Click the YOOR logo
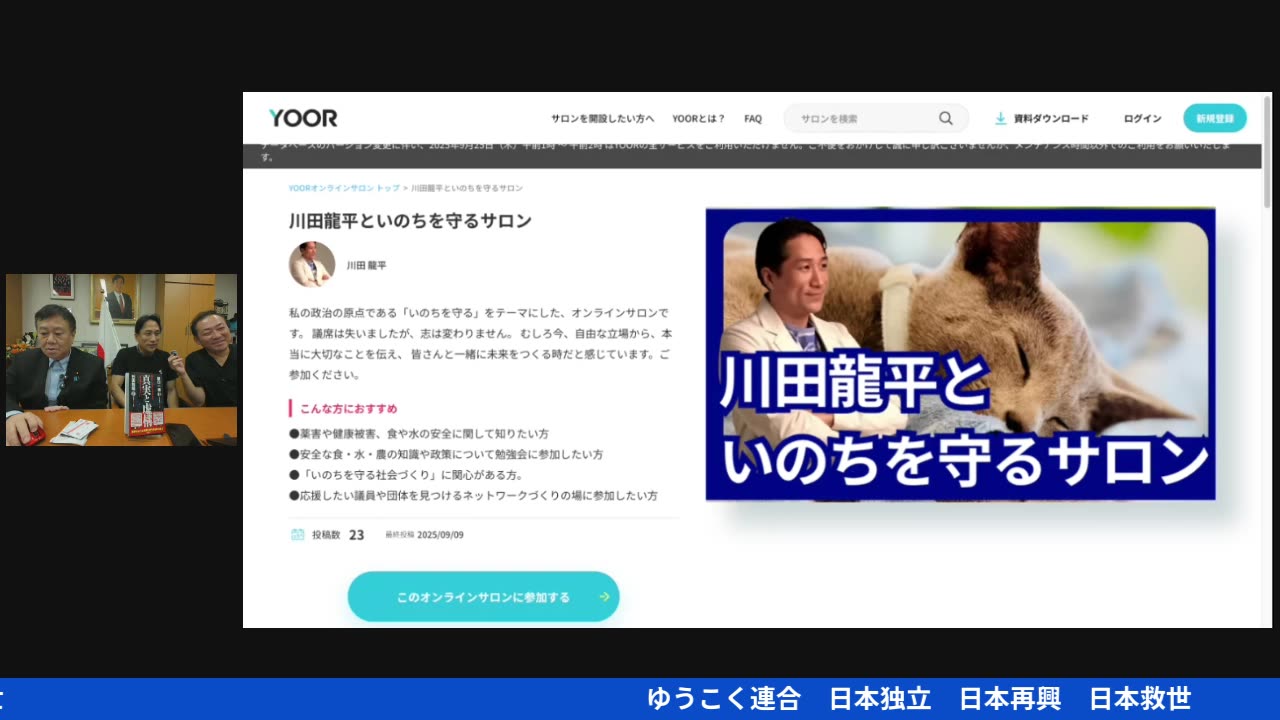 (x=303, y=118)
